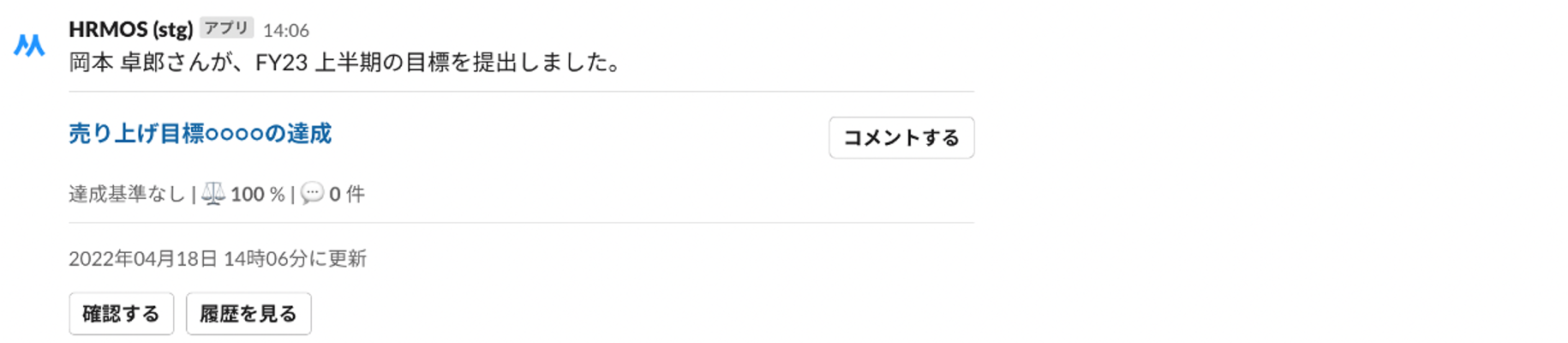Click the 100 % weight value
Image resolution: width=1568 pixels, height=343 pixels.
pyautogui.click(x=257, y=195)
